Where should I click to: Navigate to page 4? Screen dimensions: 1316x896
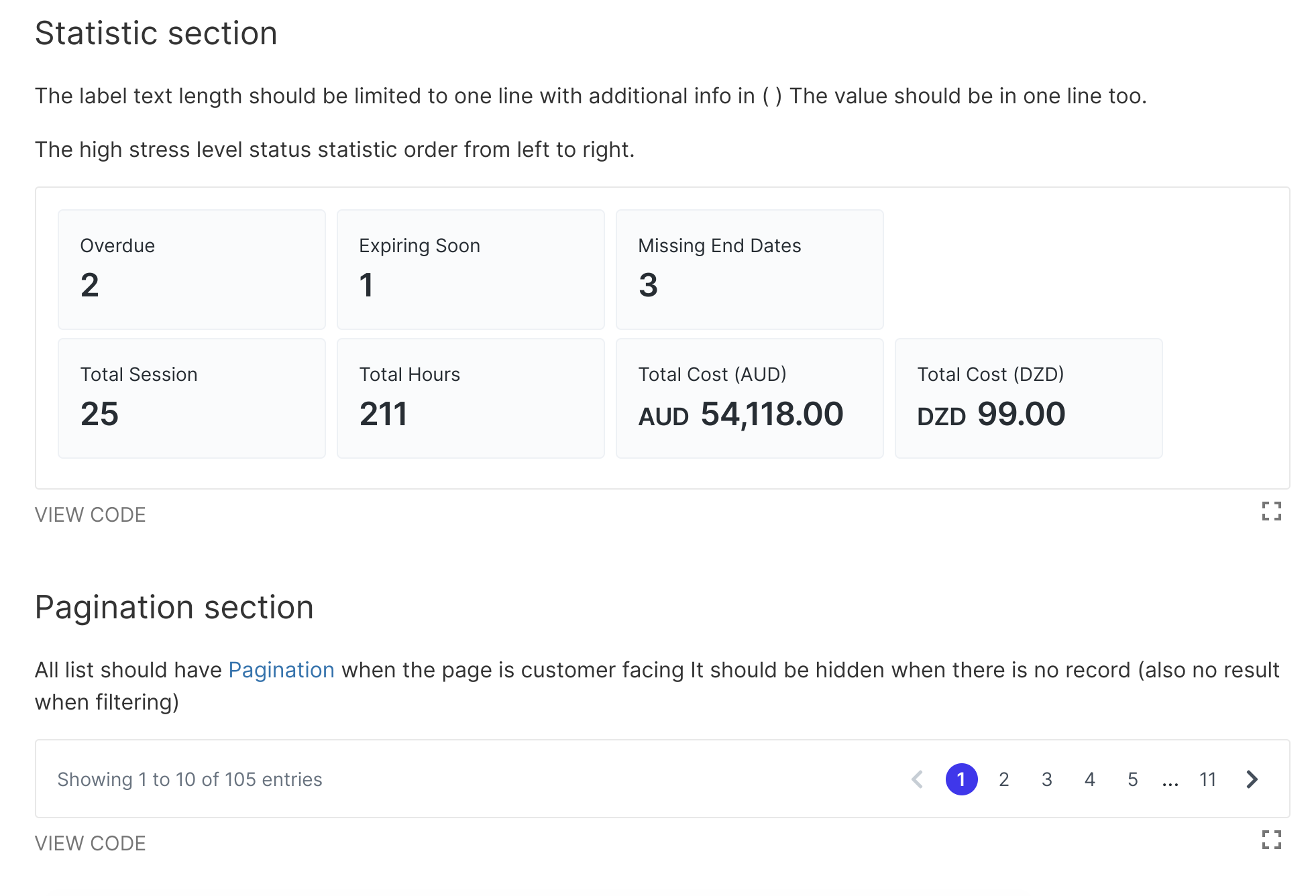1090,779
